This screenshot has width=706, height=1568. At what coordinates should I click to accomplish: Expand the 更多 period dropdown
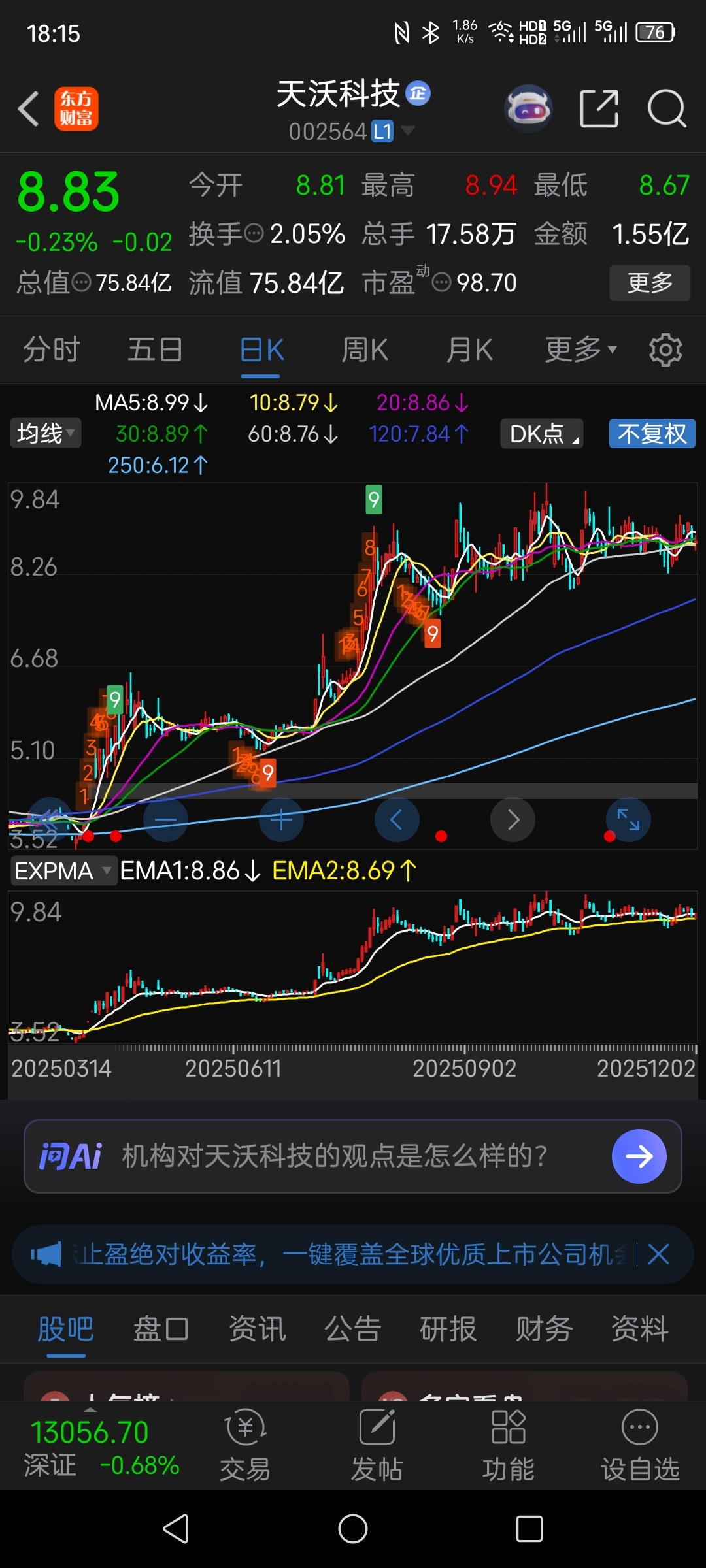click(x=581, y=350)
